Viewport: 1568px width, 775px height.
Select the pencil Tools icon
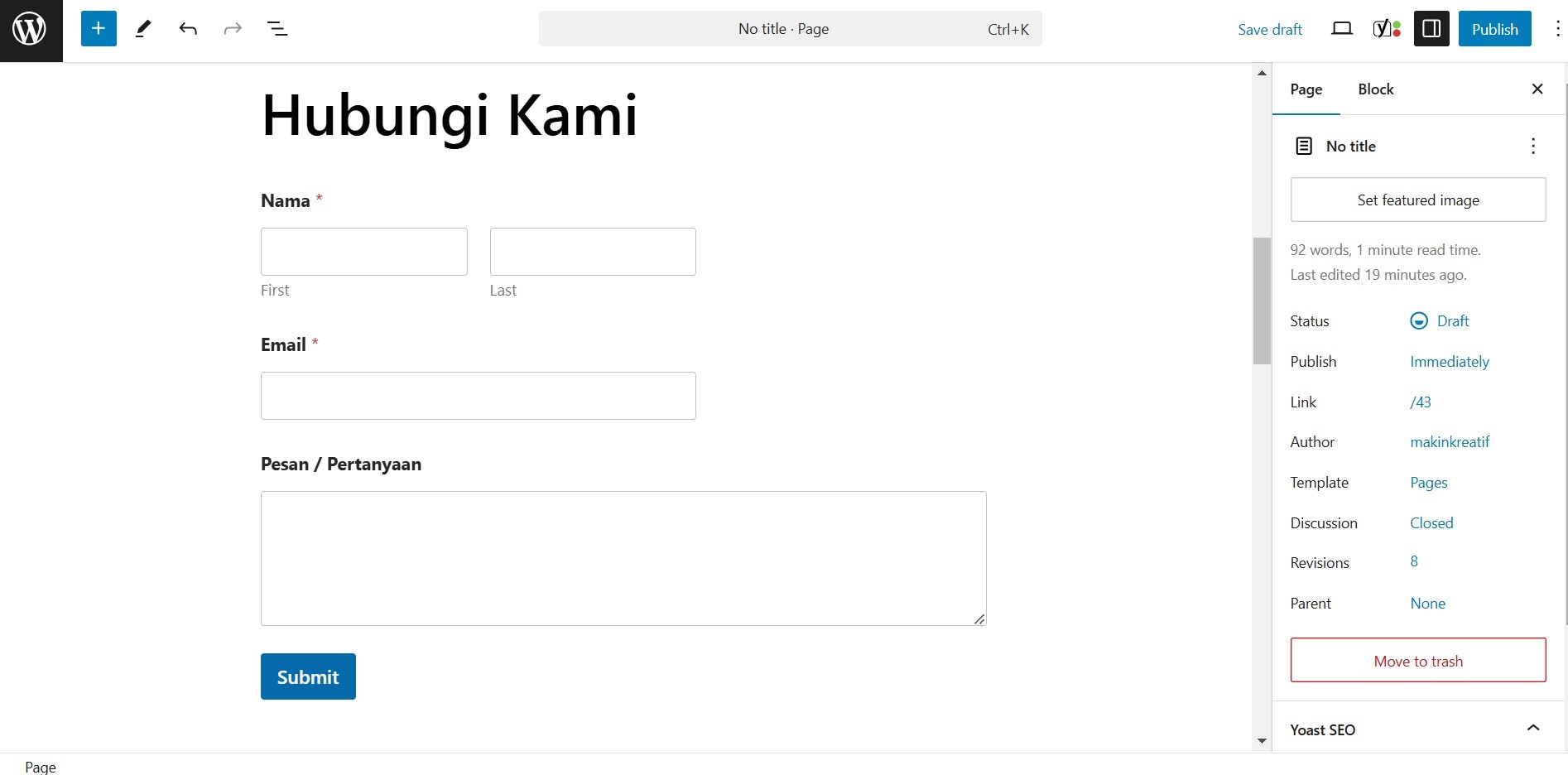[143, 29]
